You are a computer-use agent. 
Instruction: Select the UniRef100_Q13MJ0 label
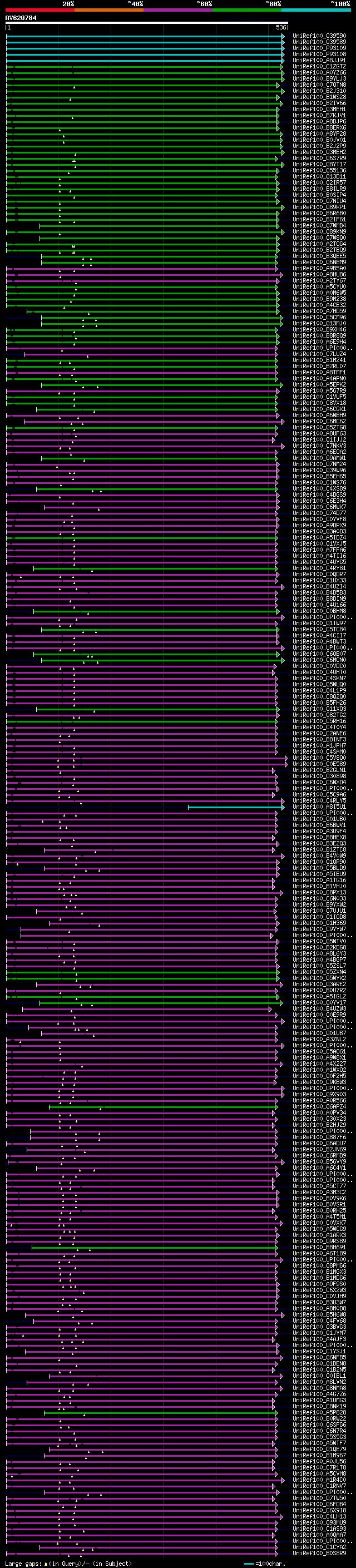(x=319, y=323)
